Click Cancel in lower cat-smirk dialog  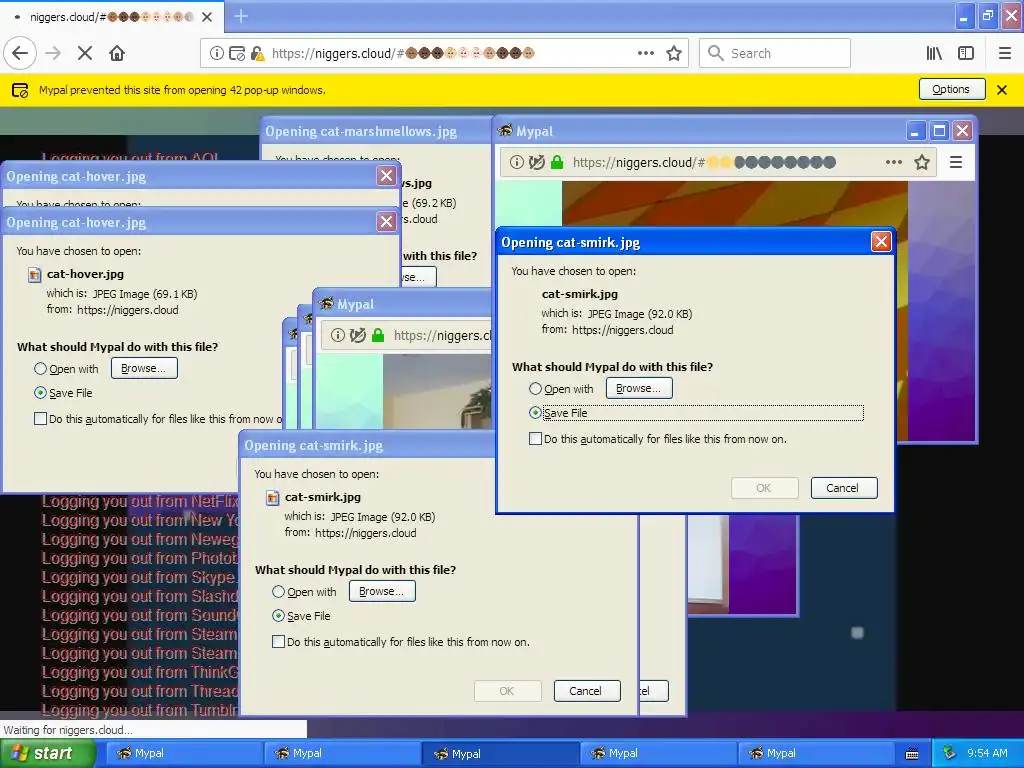[586, 691]
